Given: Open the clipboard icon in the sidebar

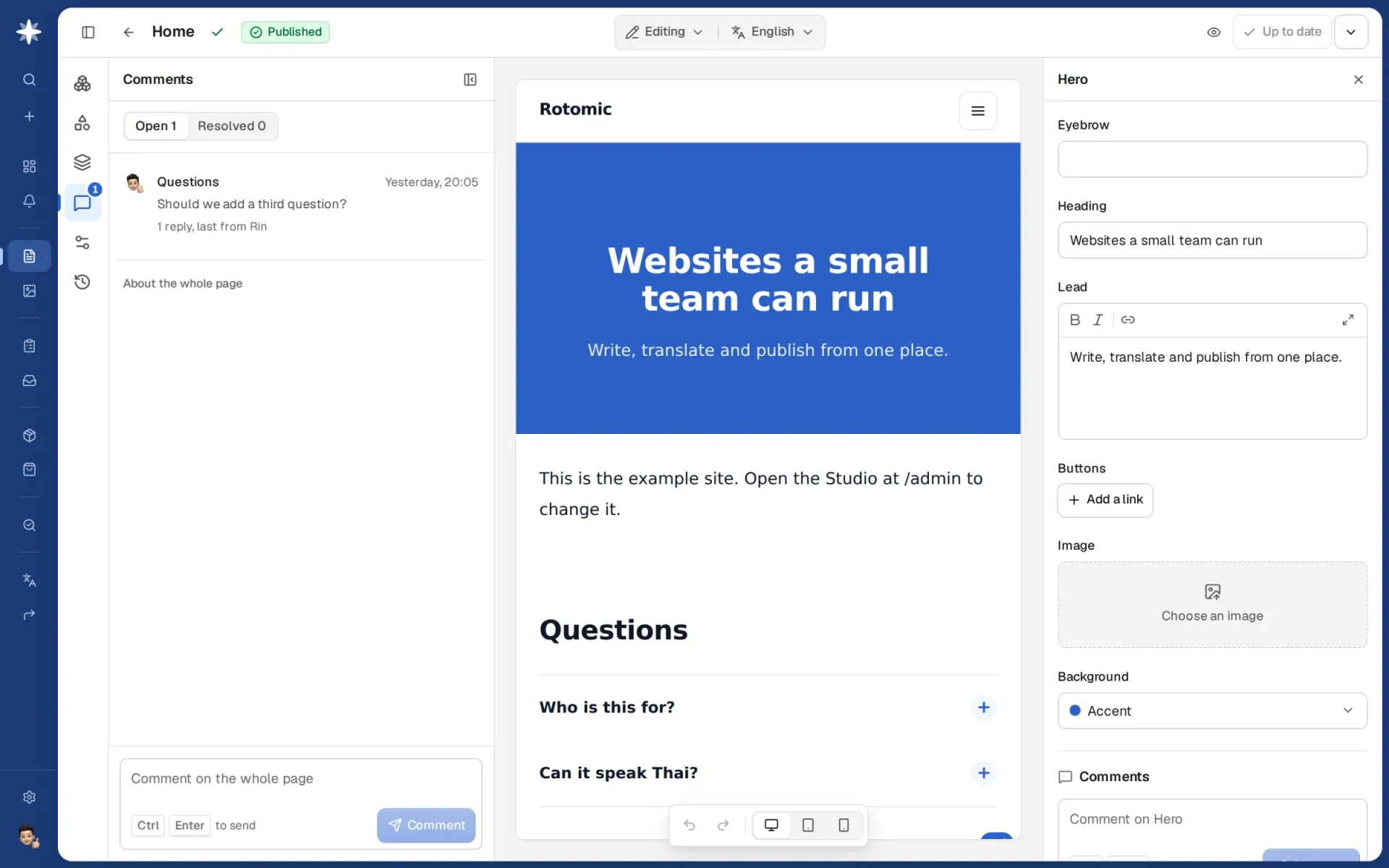Looking at the screenshot, I should pyautogui.click(x=29, y=346).
